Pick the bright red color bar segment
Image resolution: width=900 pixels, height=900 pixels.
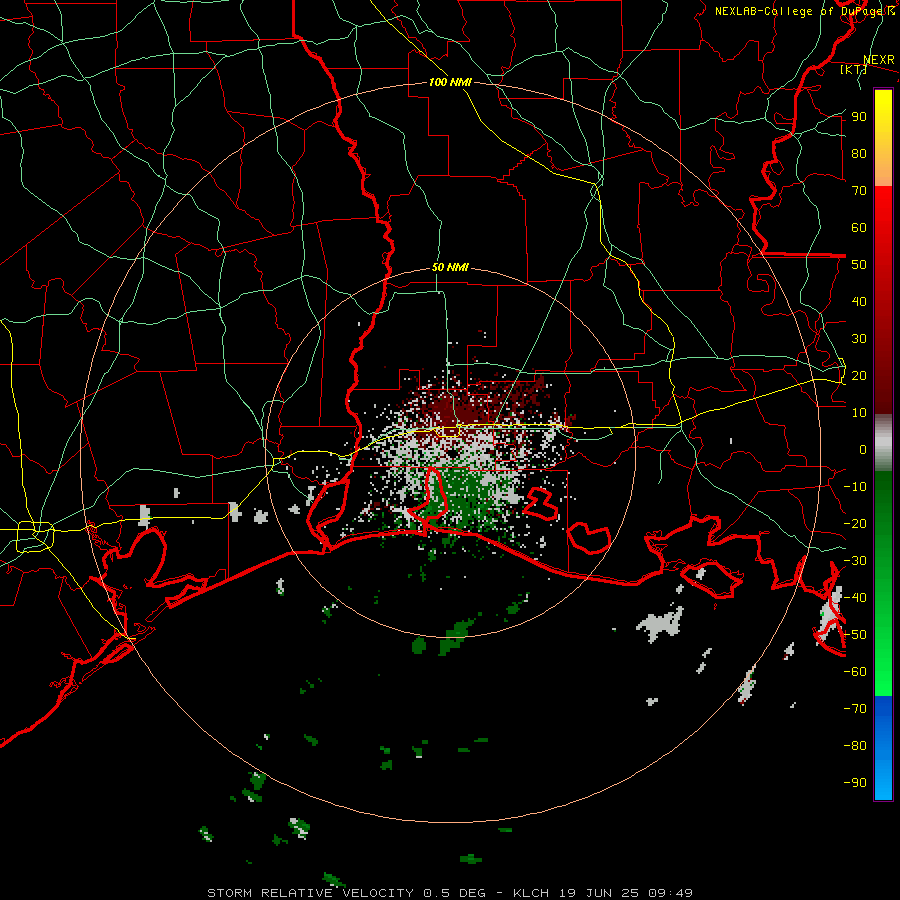click(883, 207)
